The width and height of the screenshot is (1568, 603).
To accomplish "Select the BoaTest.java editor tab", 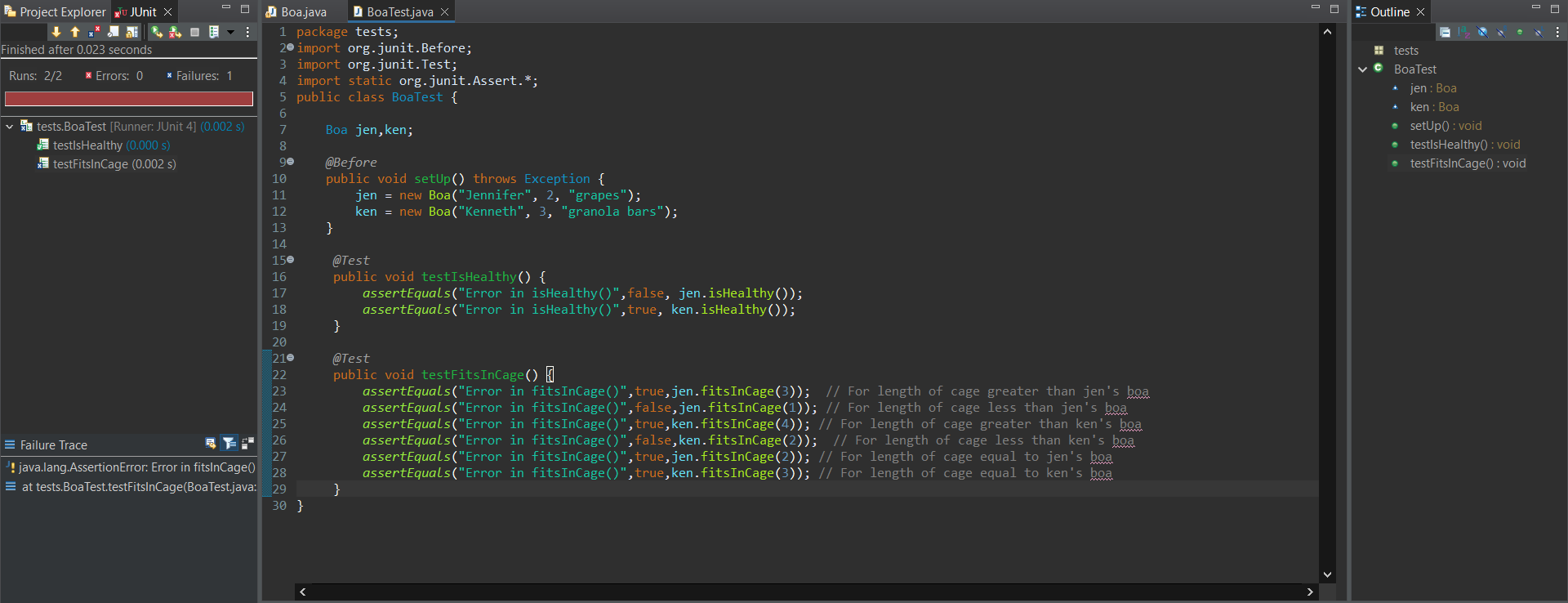I will tap(394, 11).
